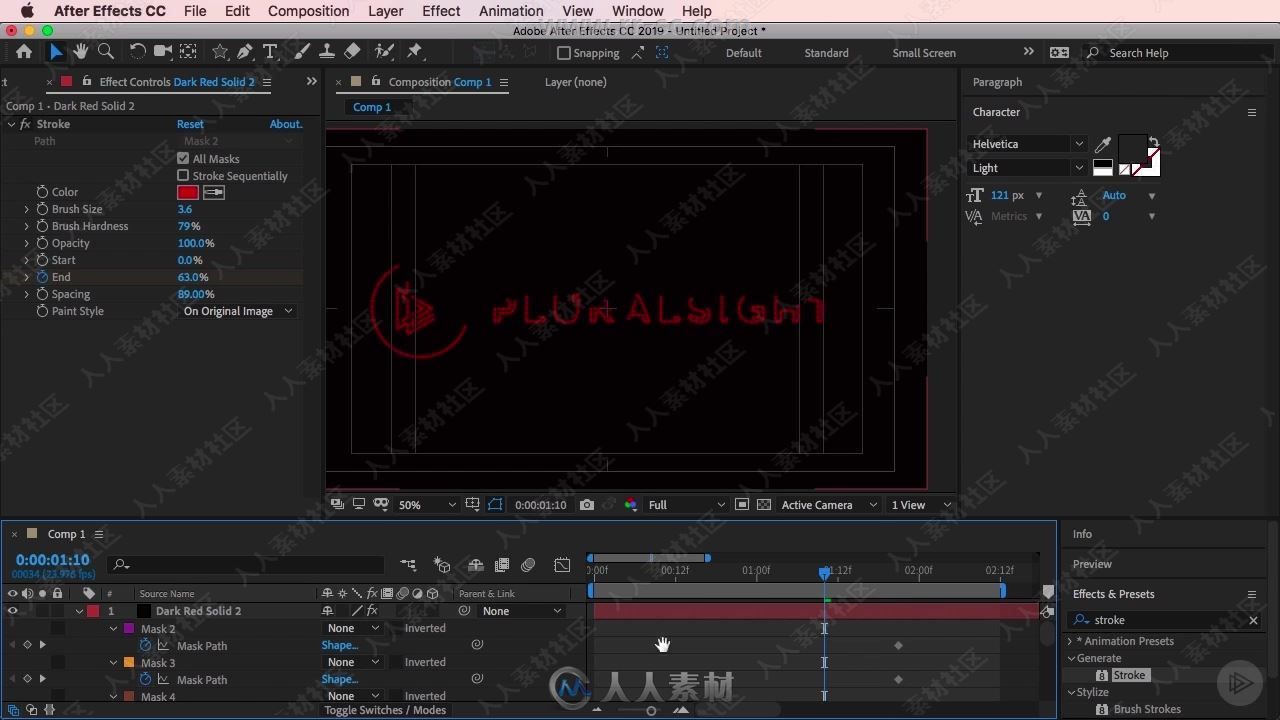Open the Effect menu
Image resolution: width=1280 pixels, height=720 pixels.
441,11
